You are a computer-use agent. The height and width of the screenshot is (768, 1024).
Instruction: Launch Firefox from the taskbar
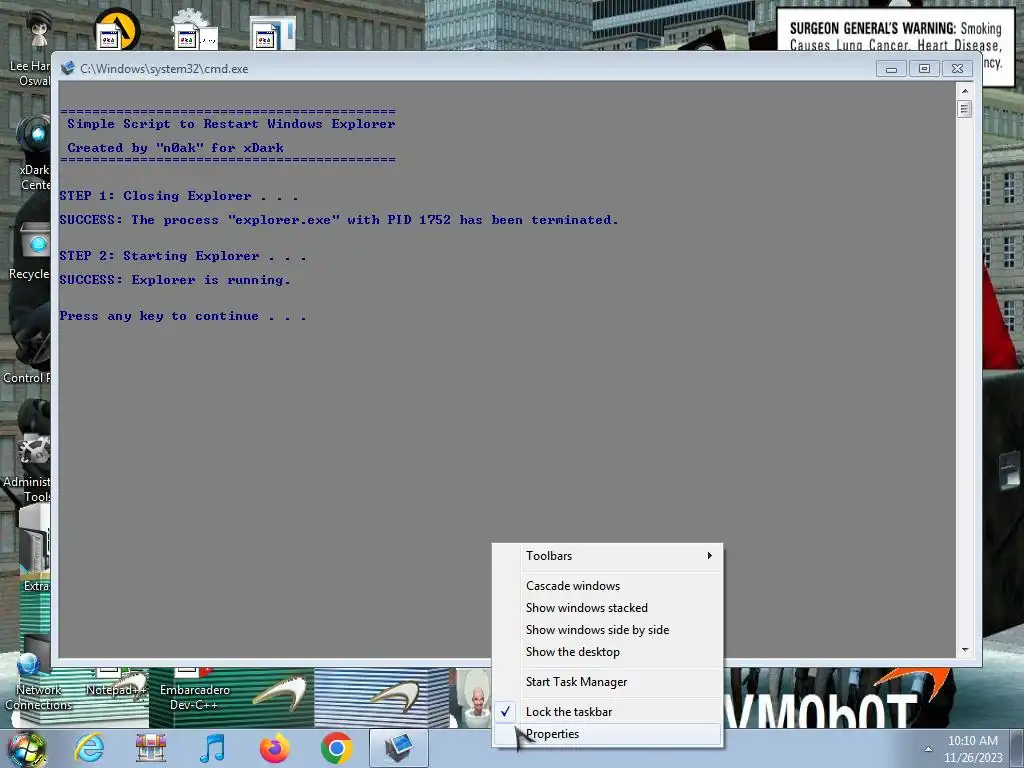[274, 748]
